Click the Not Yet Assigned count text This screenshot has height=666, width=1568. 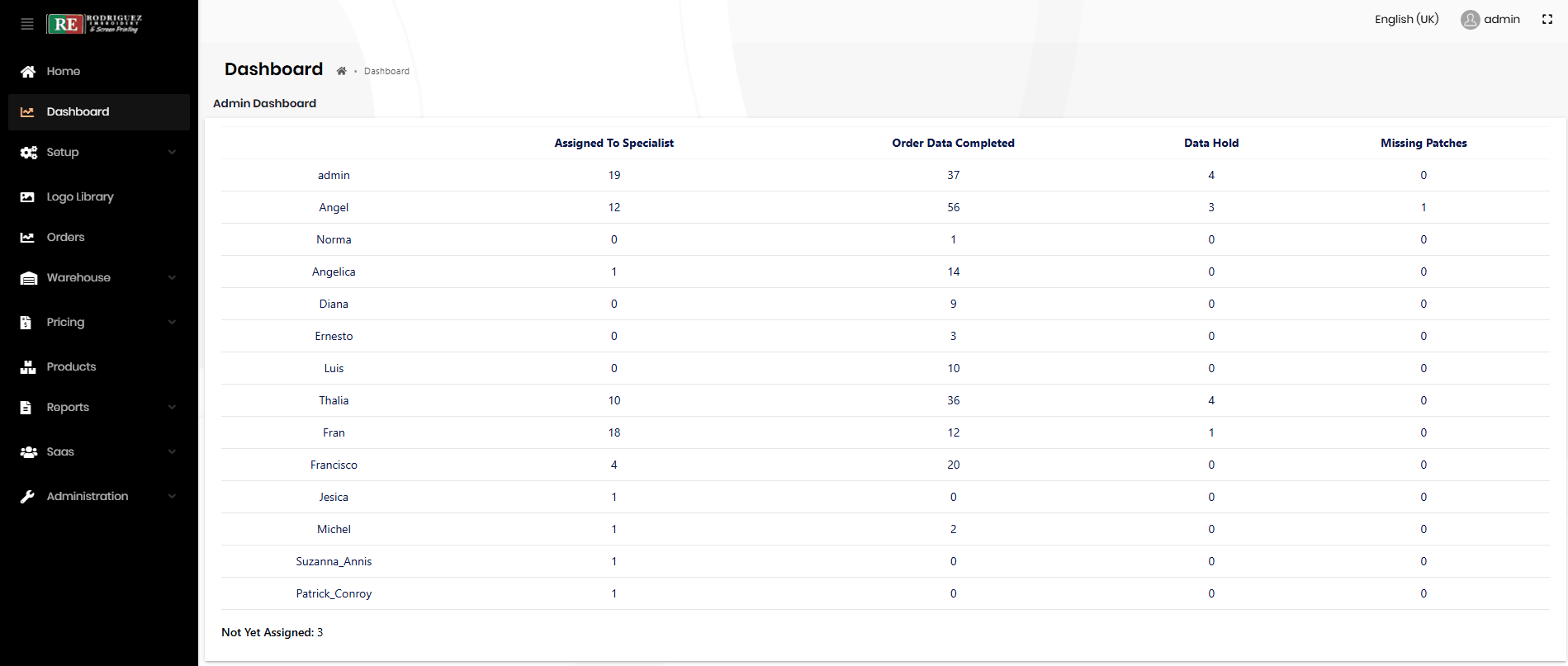click(272, 633)
